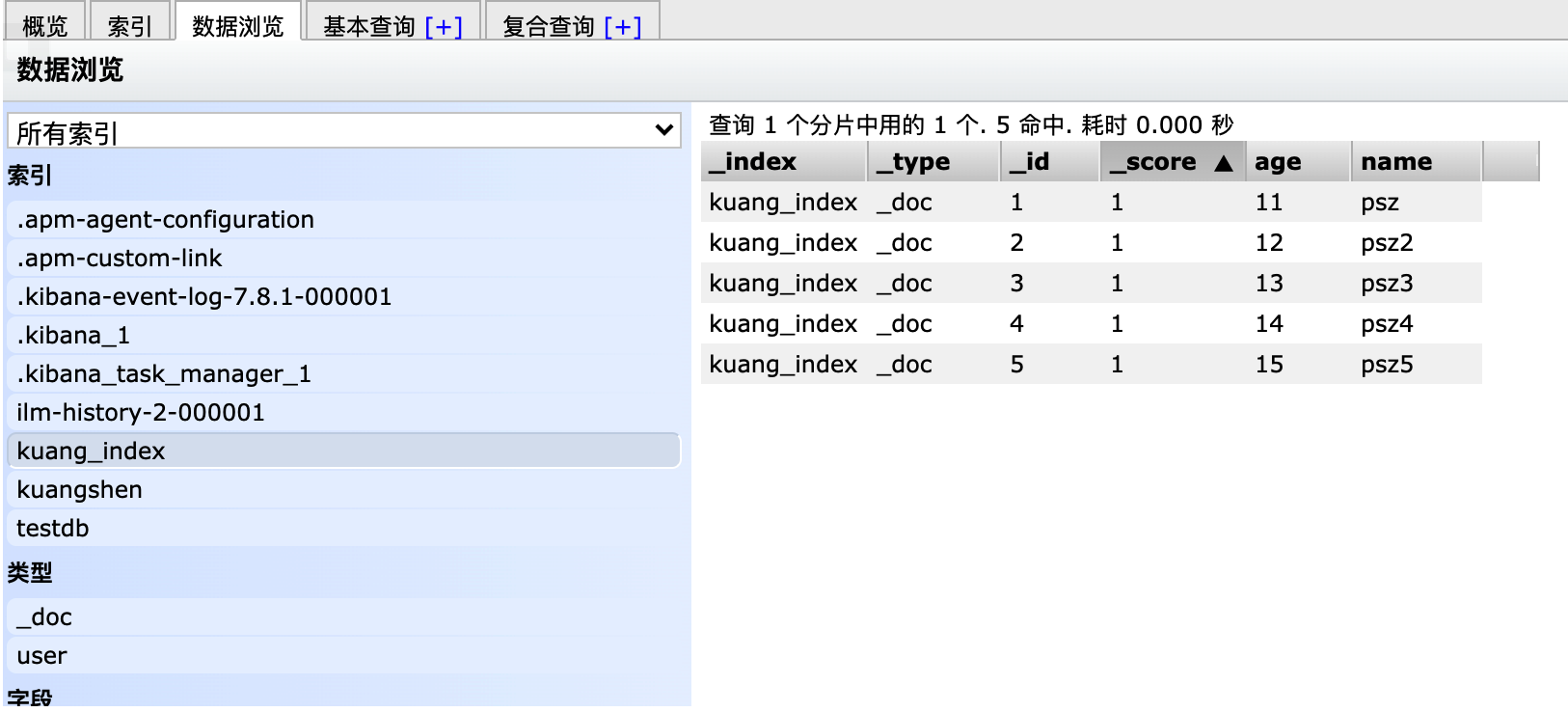Viewport: 1568px width, 712px height.
Task: Sort by the _index column header
Action: click(783, 162)
